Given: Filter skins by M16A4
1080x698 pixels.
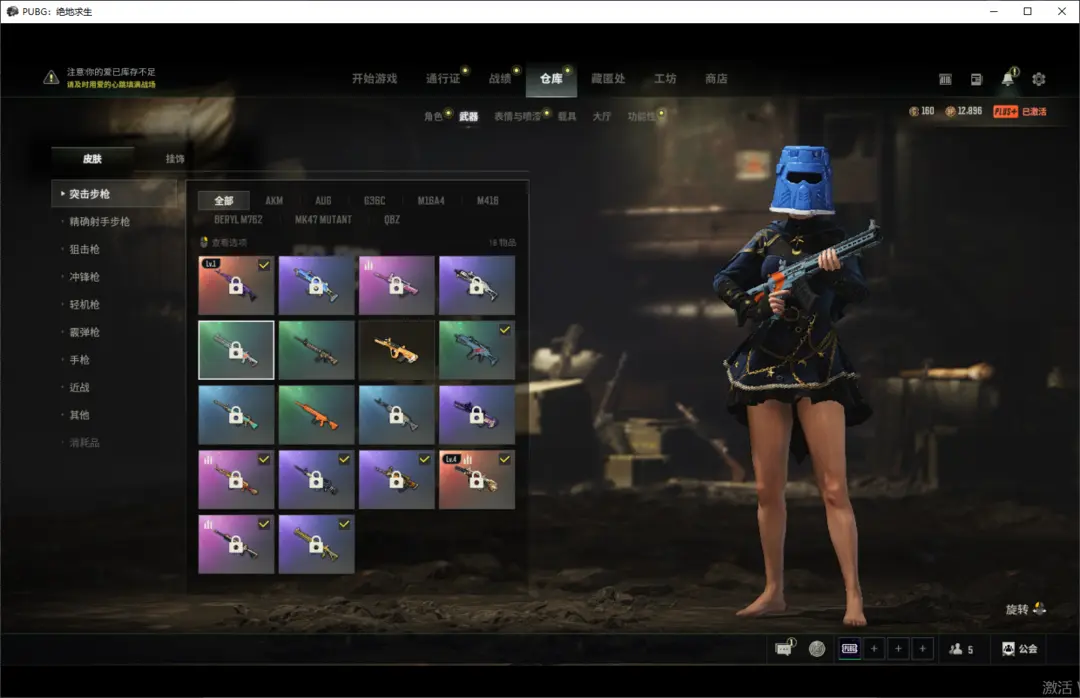Looking at the screenshot, I should pos(431,201).
